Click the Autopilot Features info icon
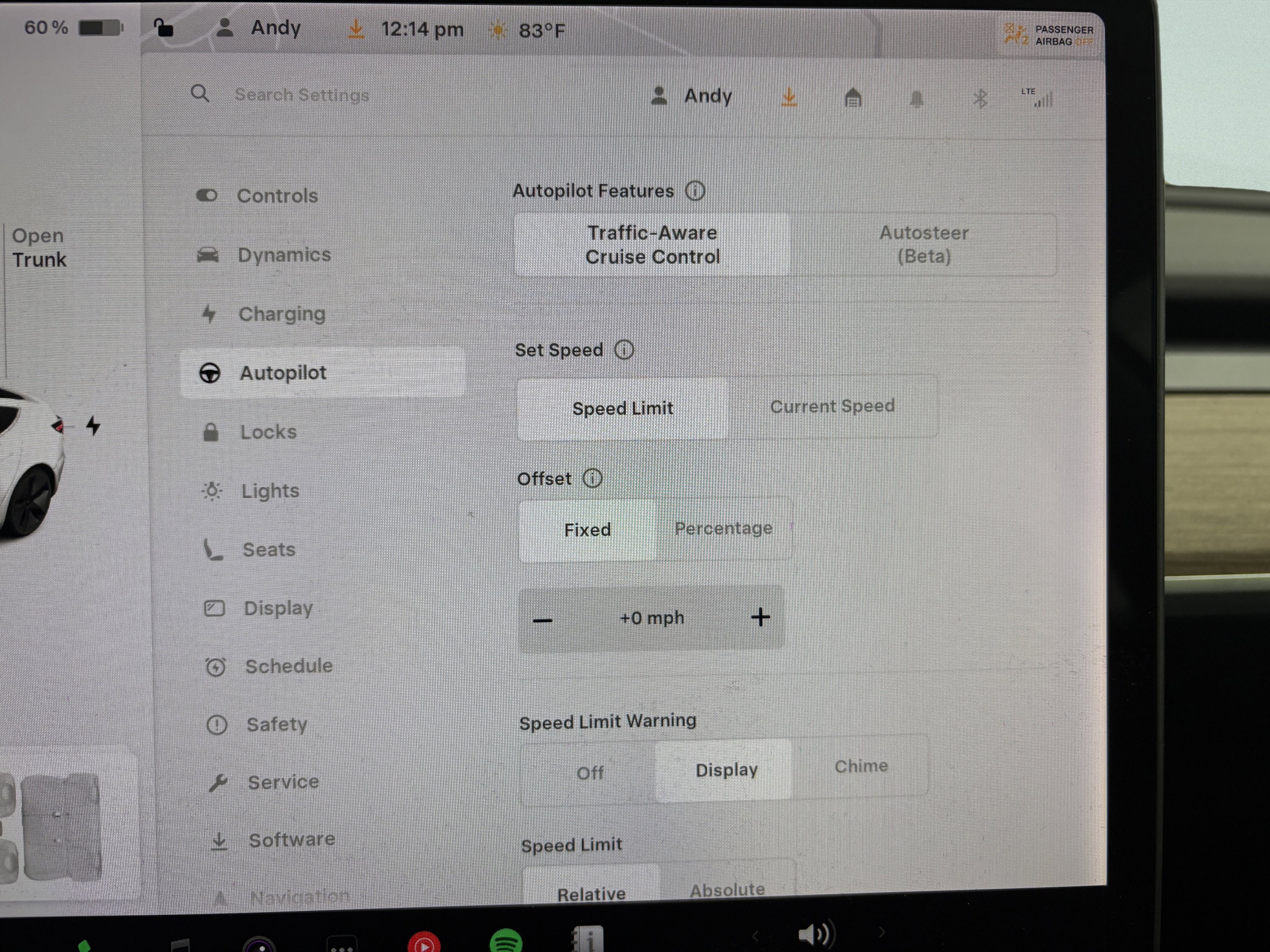Screen dimensions: 1270x952 695,190
